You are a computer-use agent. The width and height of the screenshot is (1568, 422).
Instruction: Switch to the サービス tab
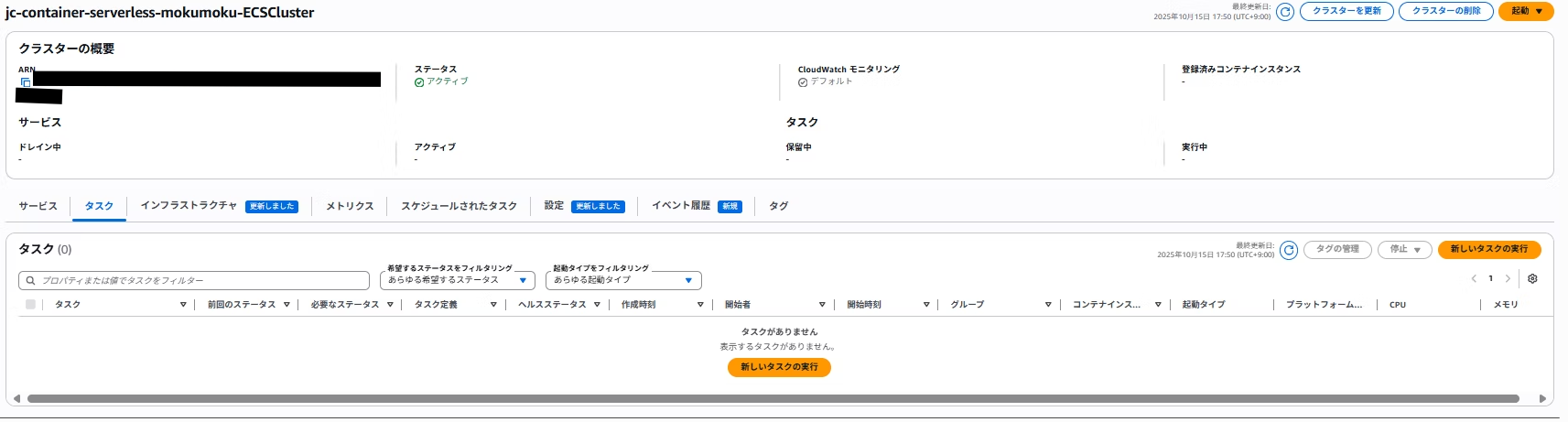[x=38, y=206]
